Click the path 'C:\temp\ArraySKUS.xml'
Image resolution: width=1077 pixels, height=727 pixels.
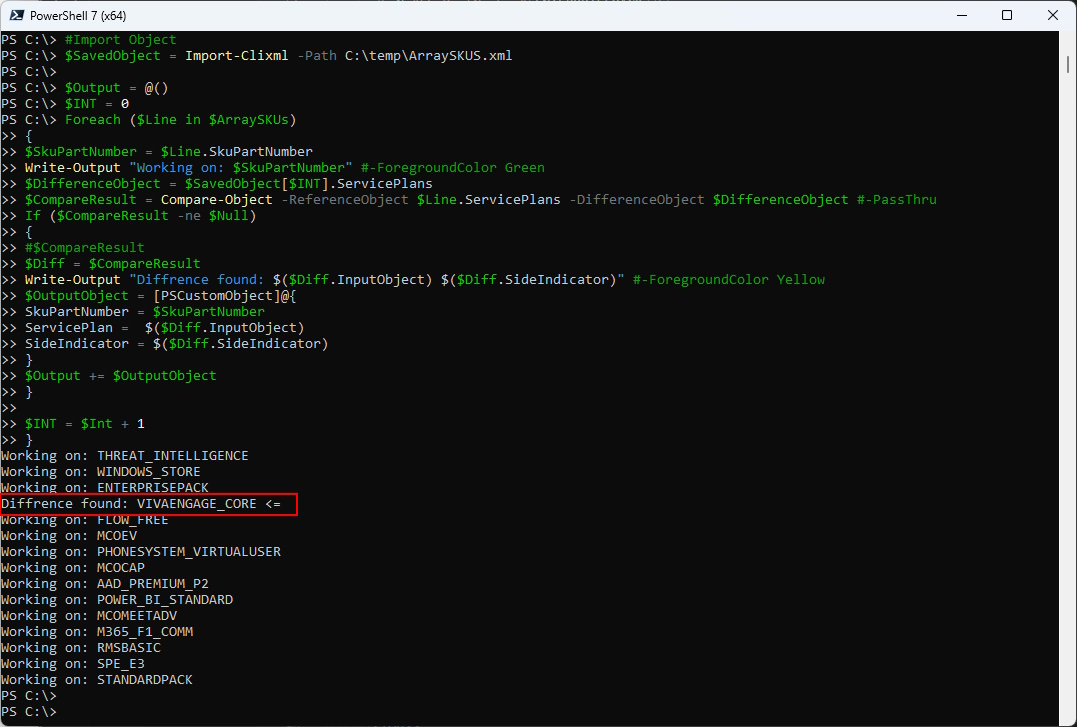point(429,56)
